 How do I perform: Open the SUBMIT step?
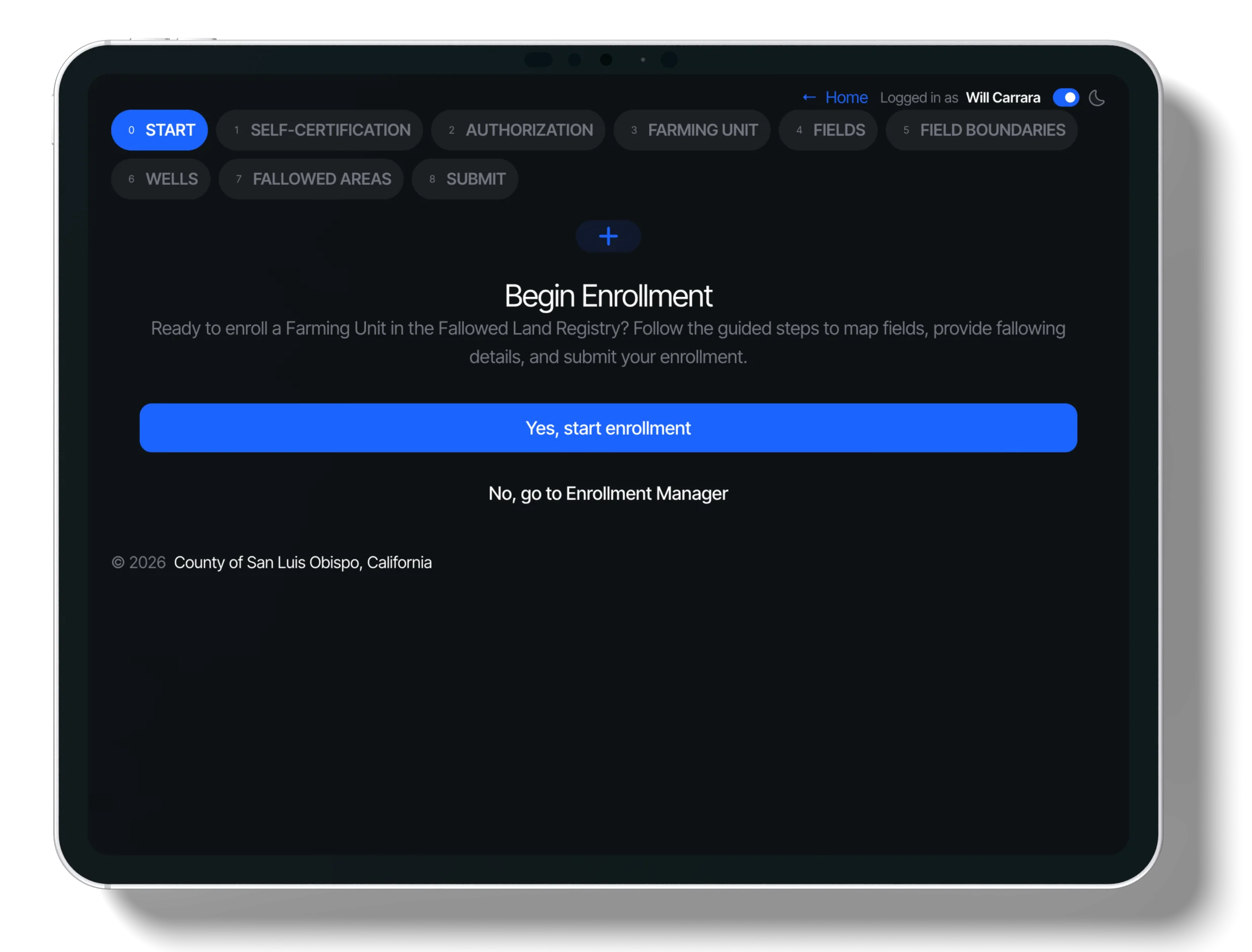tap(465, 179)
